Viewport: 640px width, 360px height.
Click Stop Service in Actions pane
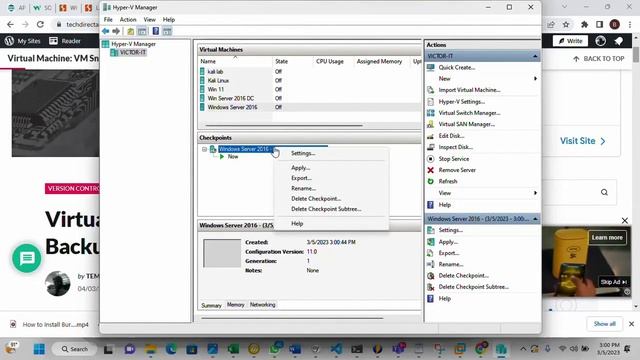[x=453, y=159]
